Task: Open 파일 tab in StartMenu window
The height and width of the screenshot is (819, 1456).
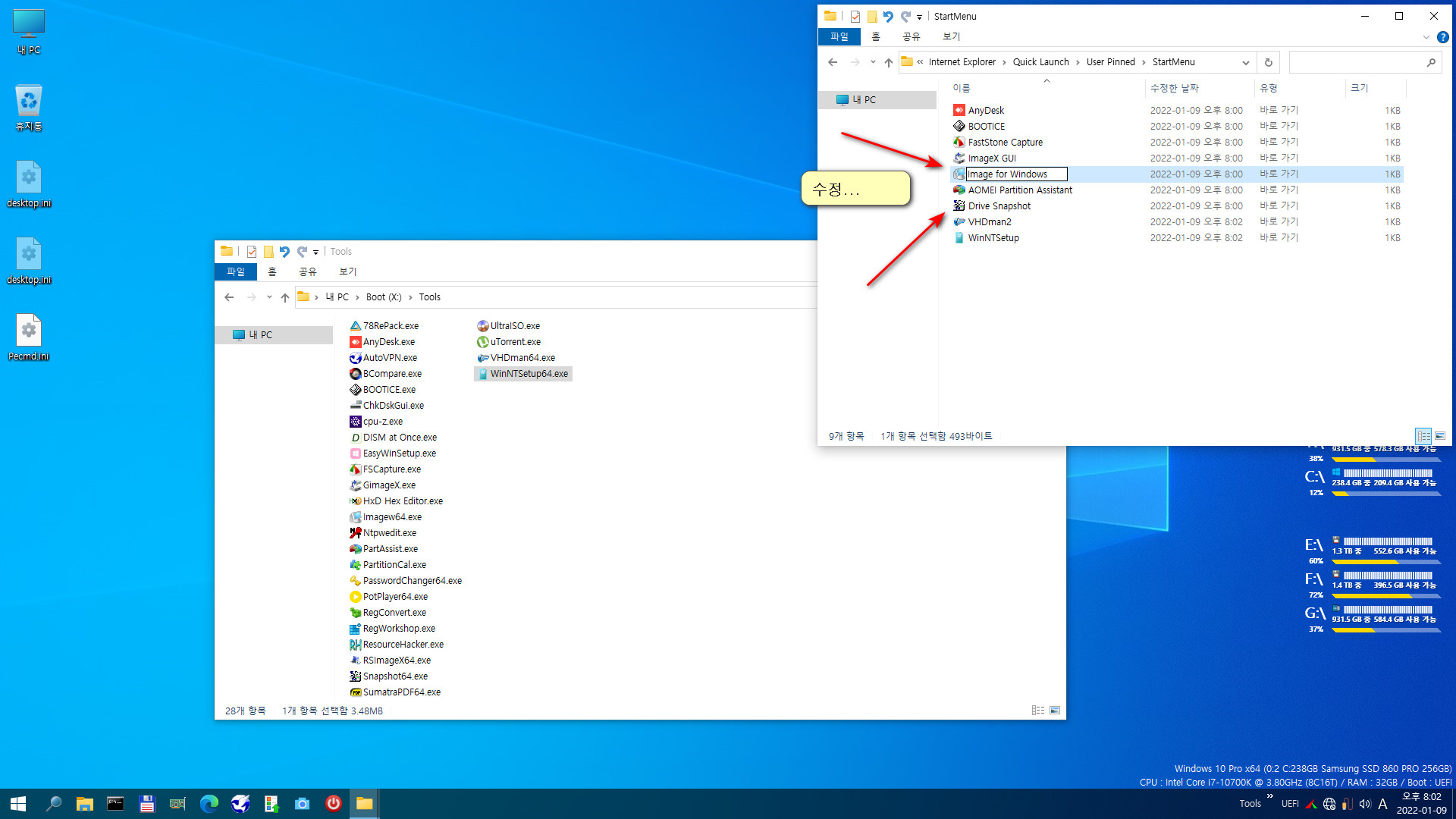Action: (839, 36)
